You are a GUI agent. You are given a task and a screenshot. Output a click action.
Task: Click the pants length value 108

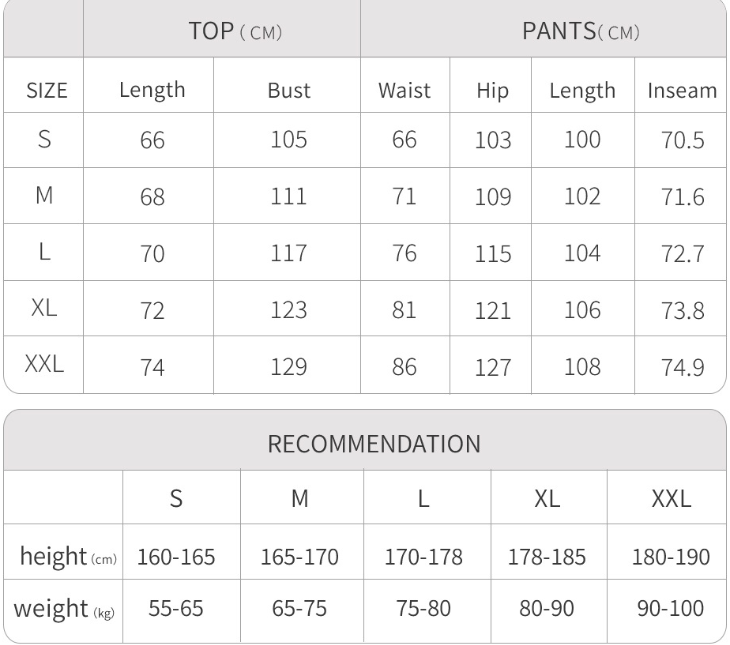(580, 366)
